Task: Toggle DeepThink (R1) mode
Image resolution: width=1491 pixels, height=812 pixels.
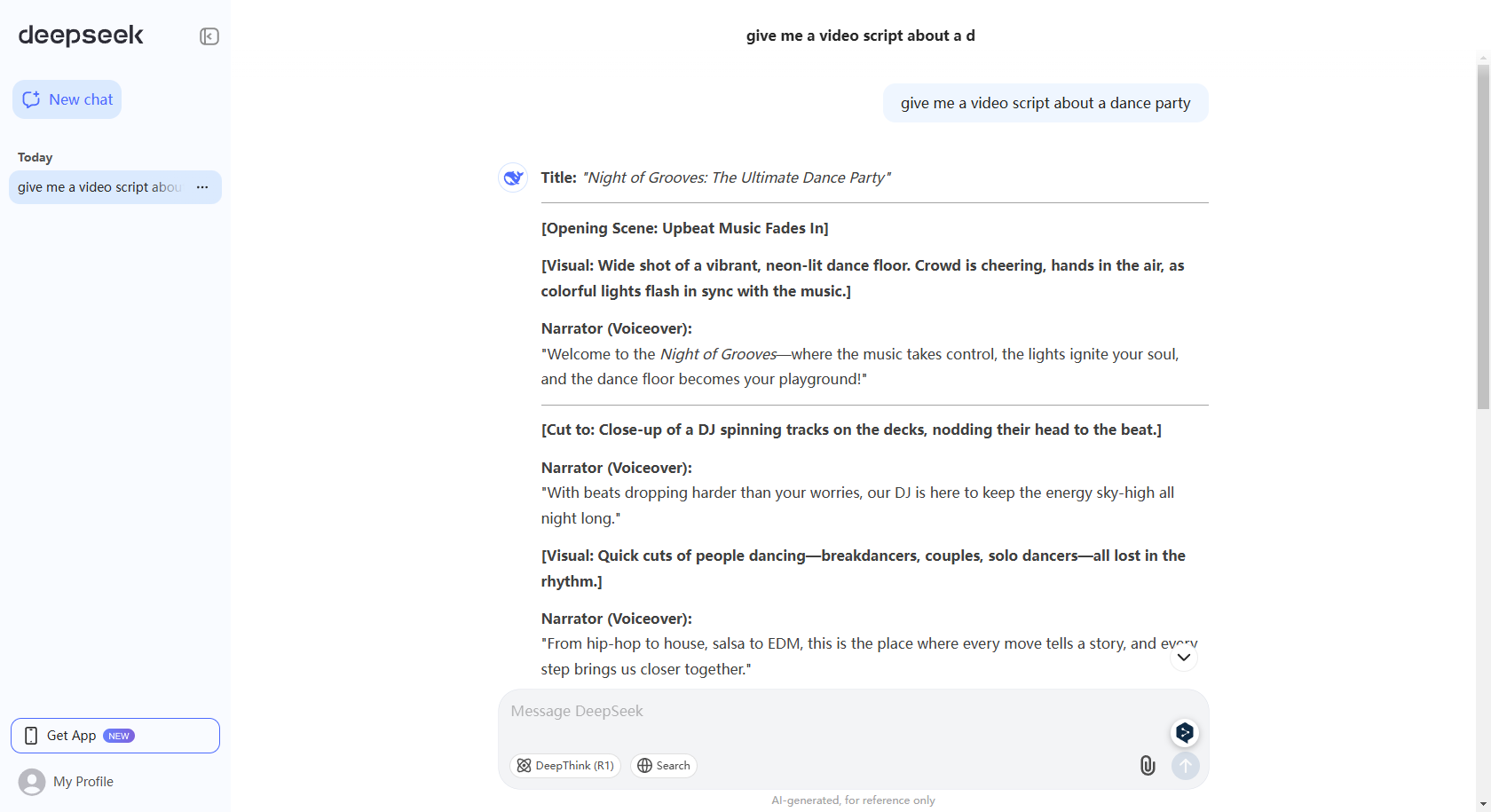Action: 565,765
